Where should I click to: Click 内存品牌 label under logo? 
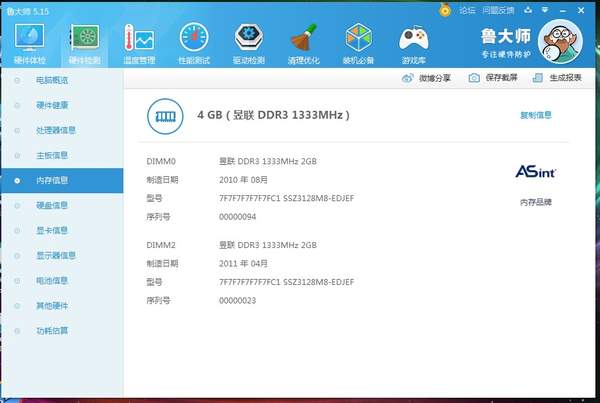(x=536, y=202)
